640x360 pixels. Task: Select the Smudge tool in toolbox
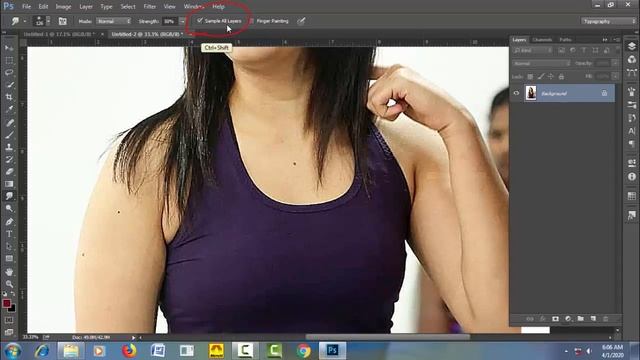click(x=9, y=196)
